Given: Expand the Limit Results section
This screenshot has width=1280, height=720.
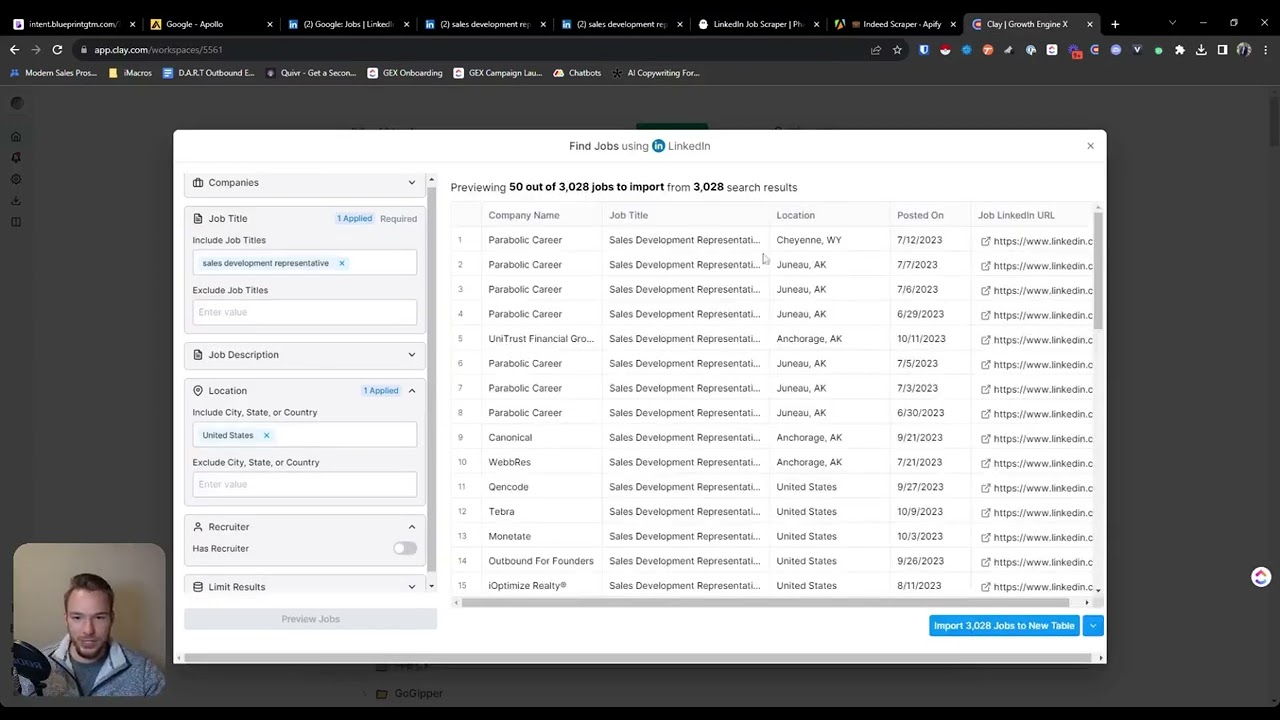Looking at the screenshot, I should [305, 587].
